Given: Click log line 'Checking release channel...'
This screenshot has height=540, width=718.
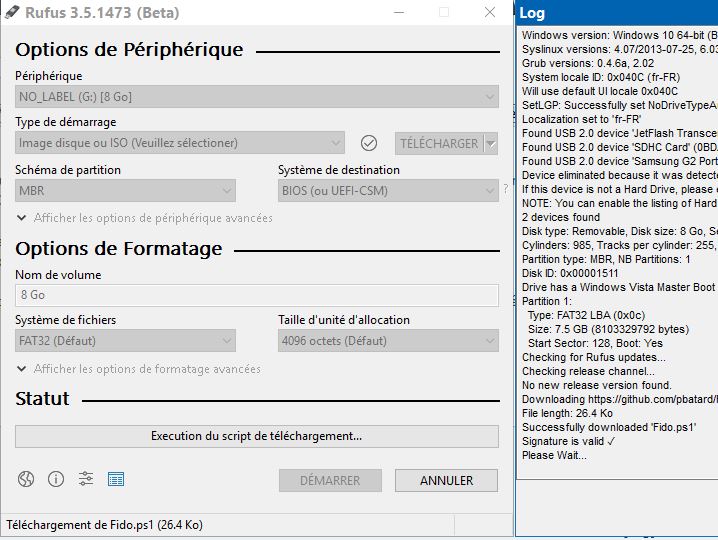Looking at the screenshot, I should point(588,371).
